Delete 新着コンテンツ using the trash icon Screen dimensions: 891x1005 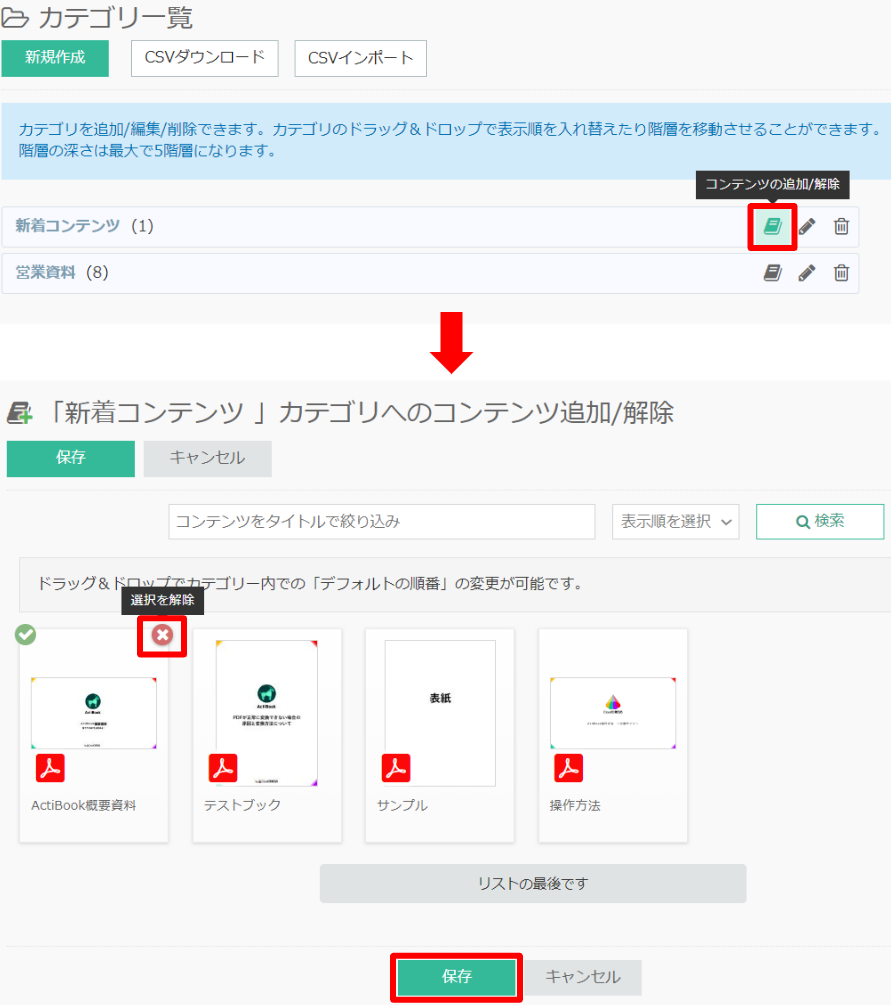(x=841, y=227)
